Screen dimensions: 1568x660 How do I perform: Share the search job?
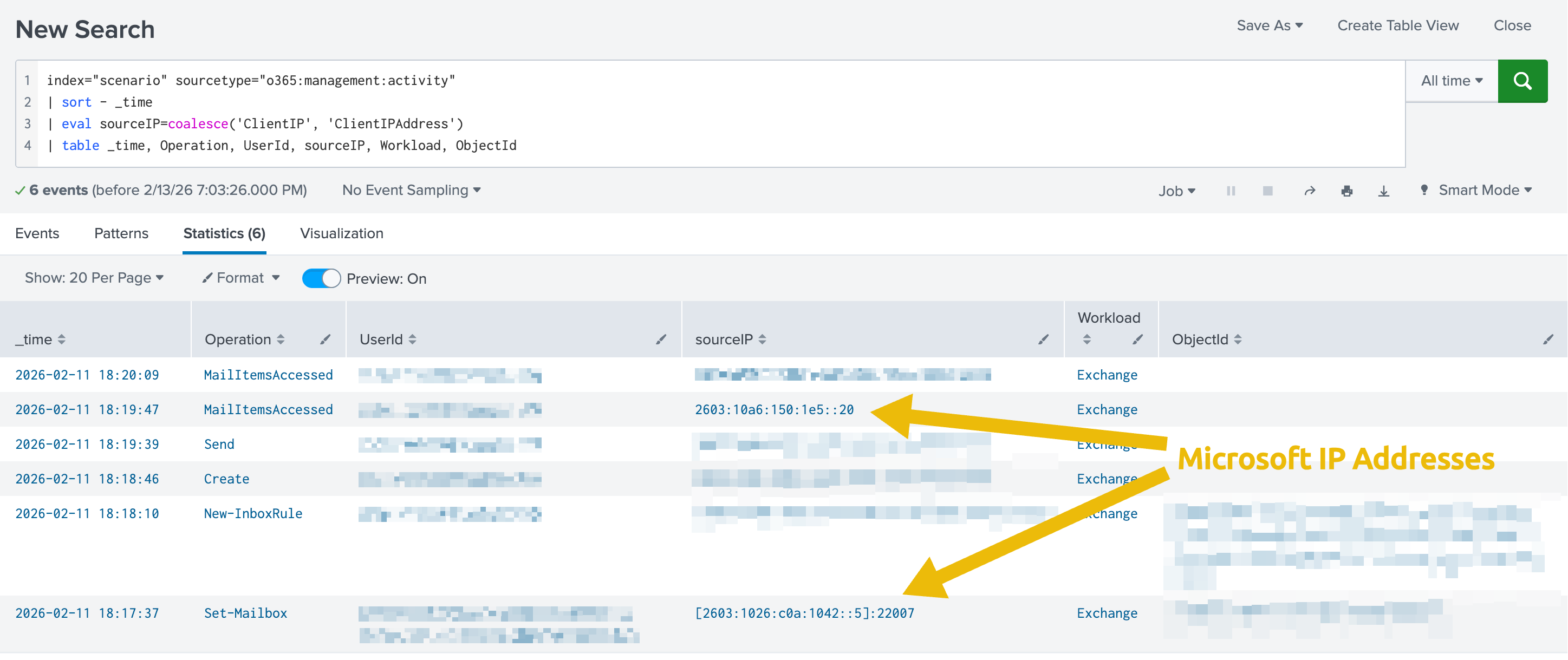[x=1310, y=191]
